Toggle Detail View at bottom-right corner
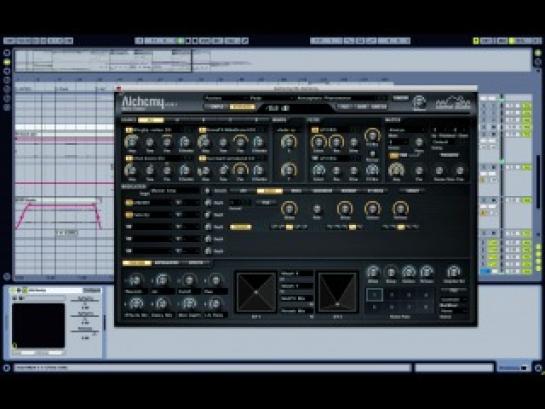Screen dimensions: 545x409 (538, 367)
